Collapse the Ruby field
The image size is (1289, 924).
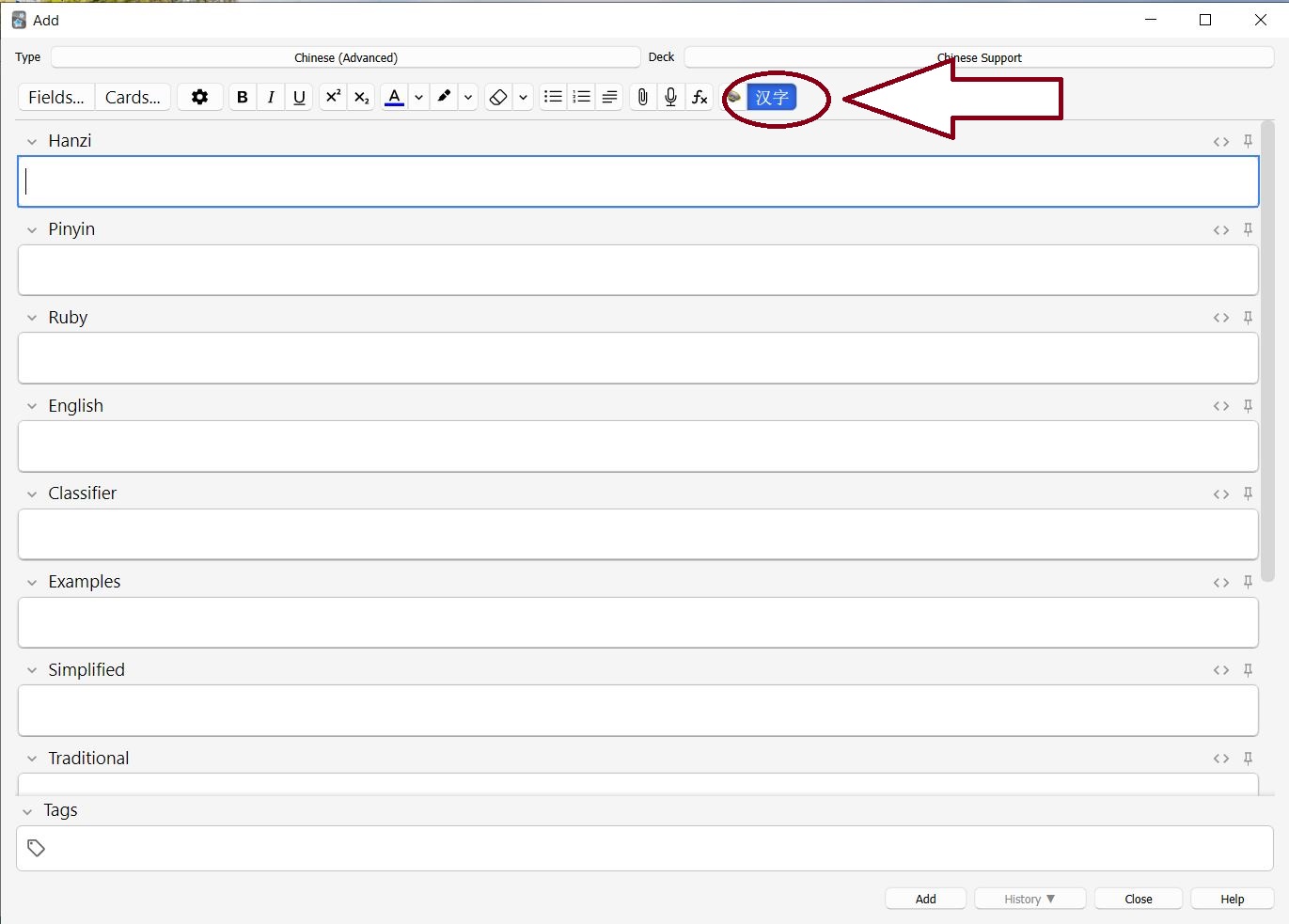[32, 318]
